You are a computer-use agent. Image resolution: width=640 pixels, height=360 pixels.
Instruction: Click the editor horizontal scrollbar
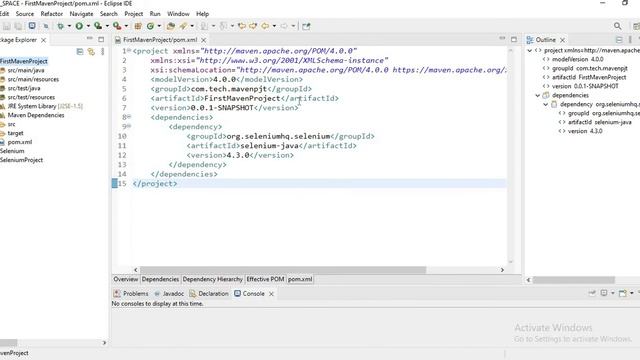283,270
